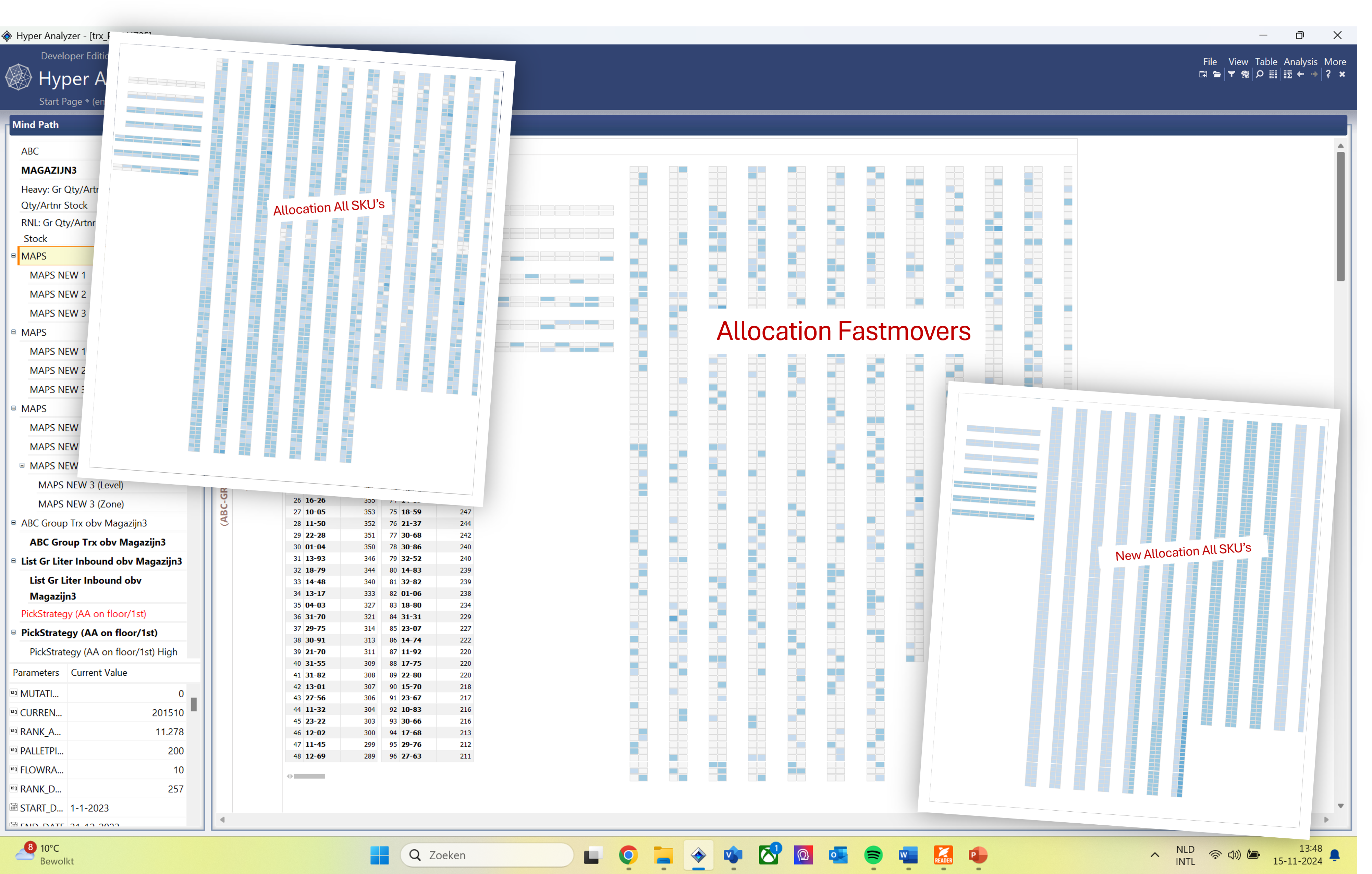1372x874 pixels.
Task: Click the Windows search box Zoeken
Action: [x=487, y=854]
